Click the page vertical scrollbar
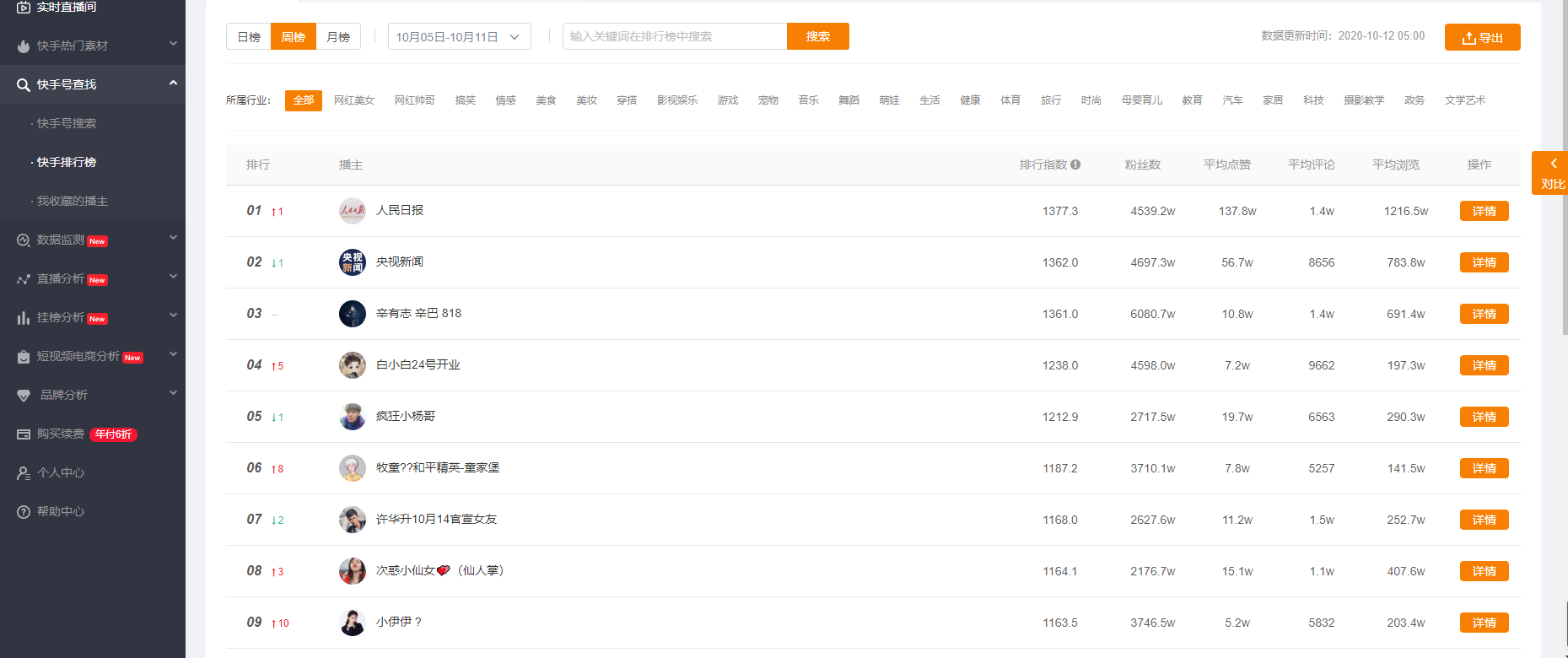Screen dimensions: 1568x658 coord(1565,169)
